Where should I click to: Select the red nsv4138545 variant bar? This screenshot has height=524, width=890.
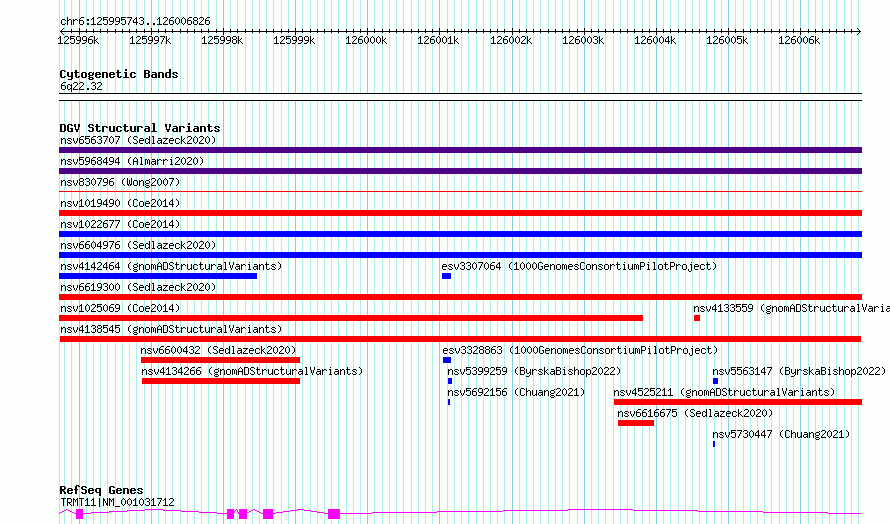click(x=460, y=339)
